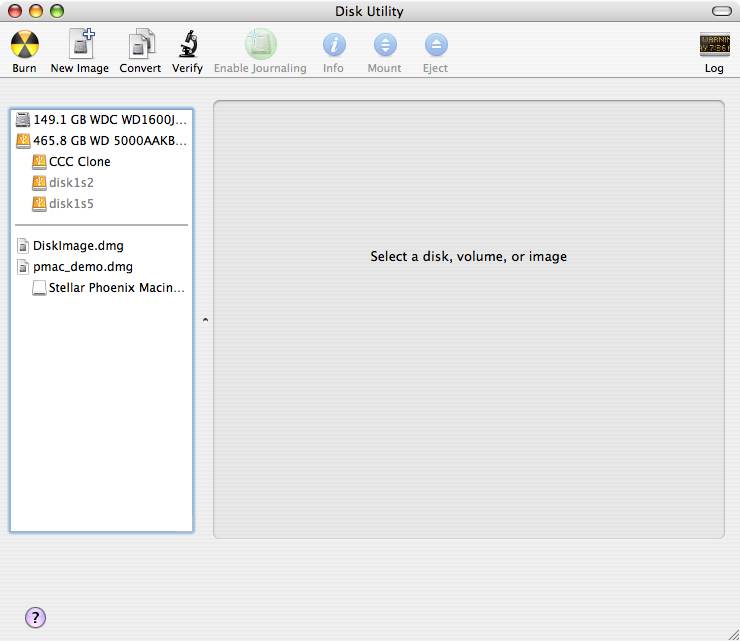Click the Enable Journaling icon
The image size is (740, 641).
(260, 44)
